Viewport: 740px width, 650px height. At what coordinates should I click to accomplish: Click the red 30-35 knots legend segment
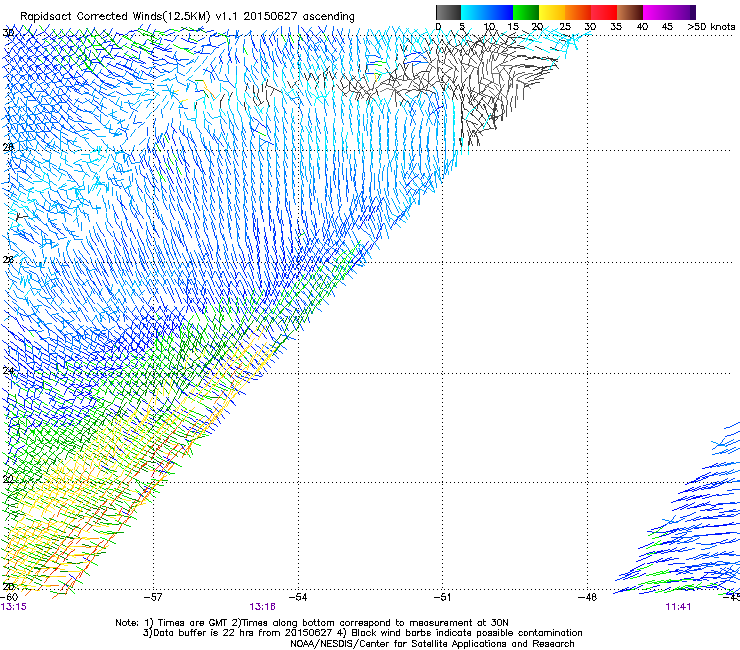(604, 12)
